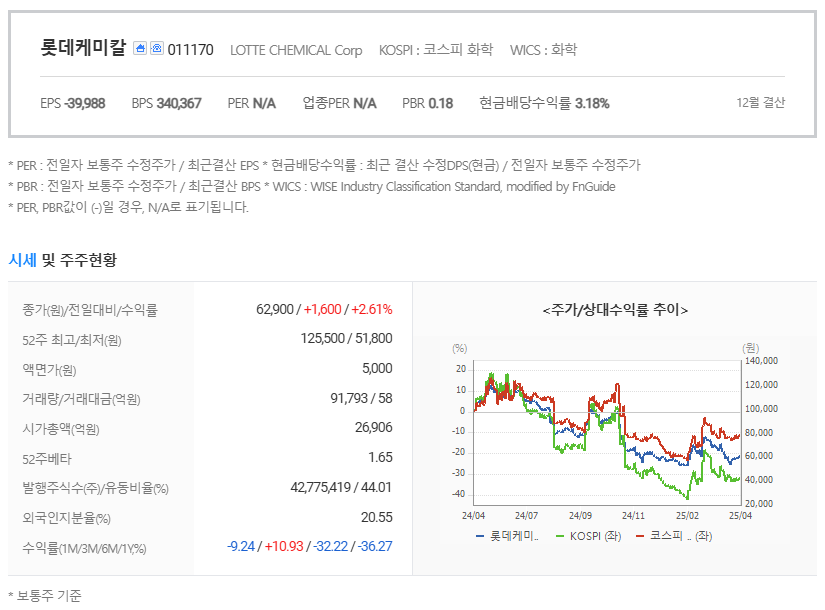Click the 현금배당수익률 3.18% figure

(544, 103)
